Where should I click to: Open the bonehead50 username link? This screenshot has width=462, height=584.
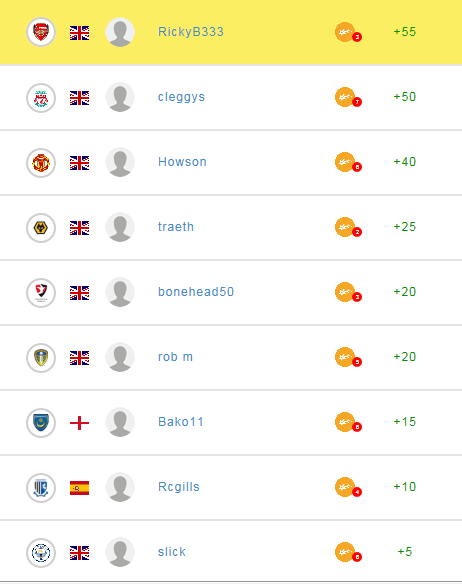tap(196, 292)
